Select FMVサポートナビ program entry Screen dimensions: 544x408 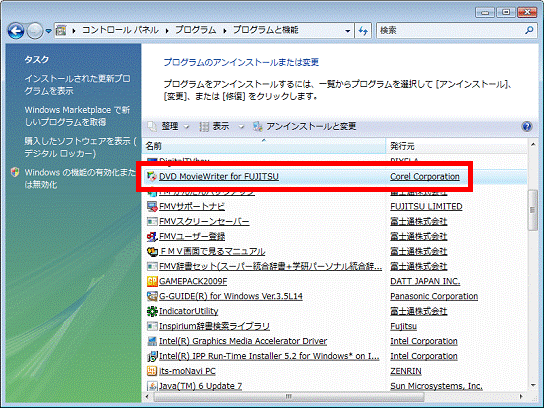pos(192,207)
